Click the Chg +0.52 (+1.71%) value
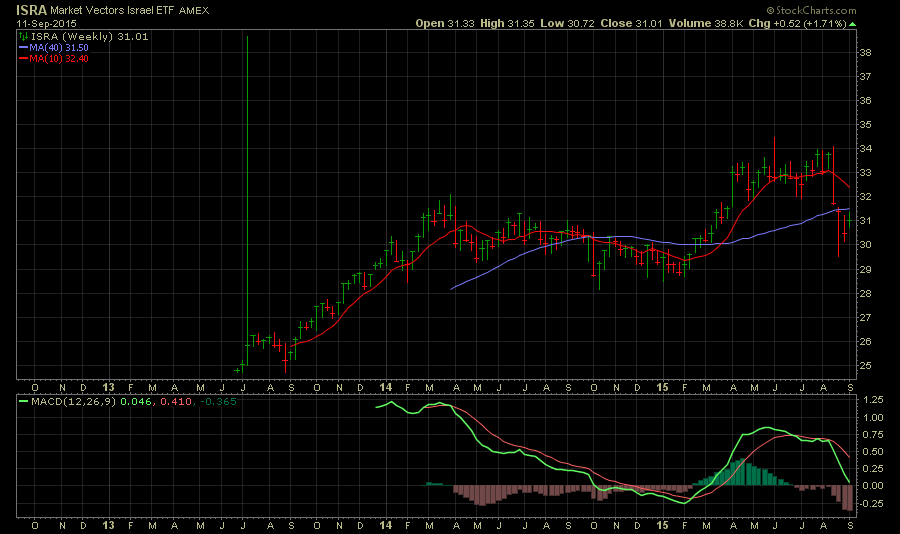This screenshot has width=900, height=534. [x=797, y=24]
